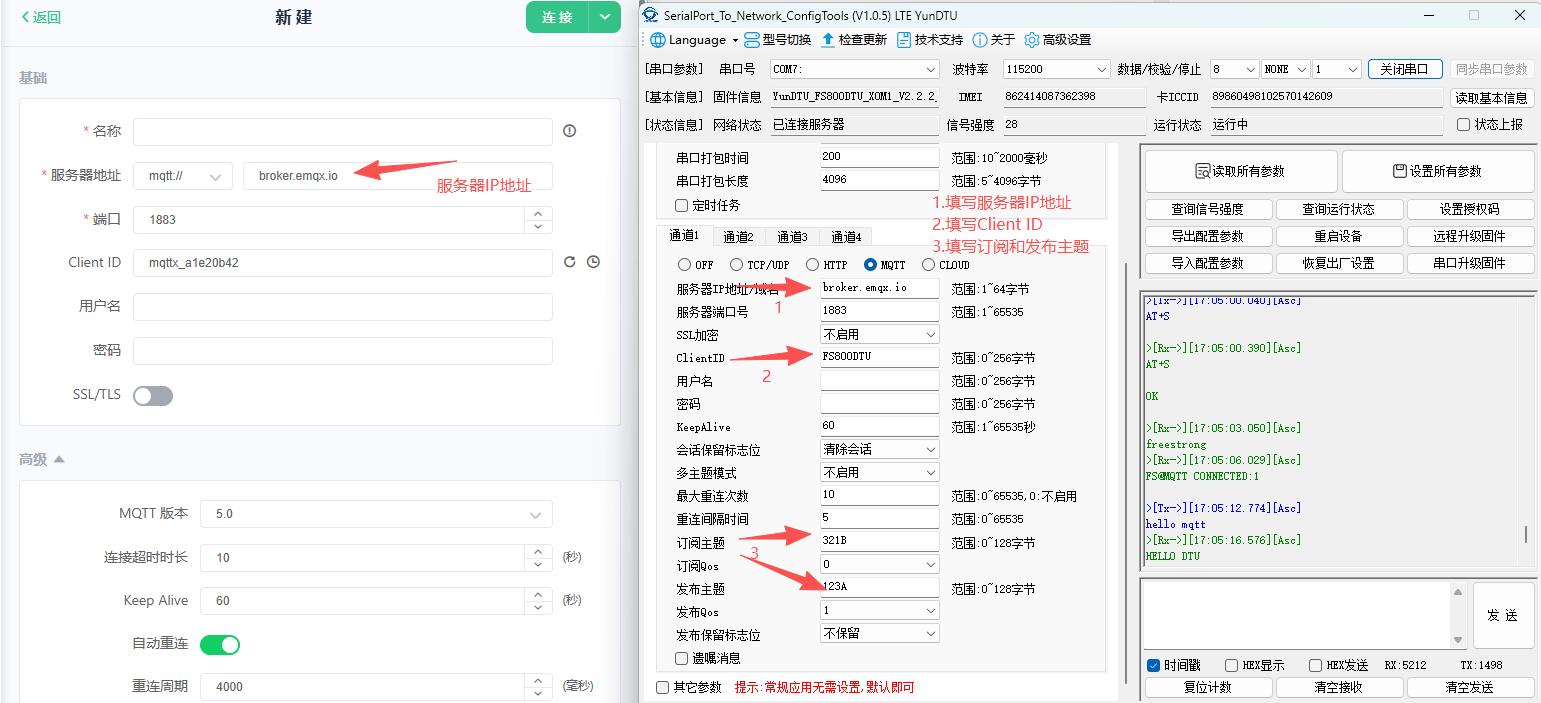Select the TCP/UDP radio button
Viewport: 1541px width, 703px height.
click(x=736, y=265)
